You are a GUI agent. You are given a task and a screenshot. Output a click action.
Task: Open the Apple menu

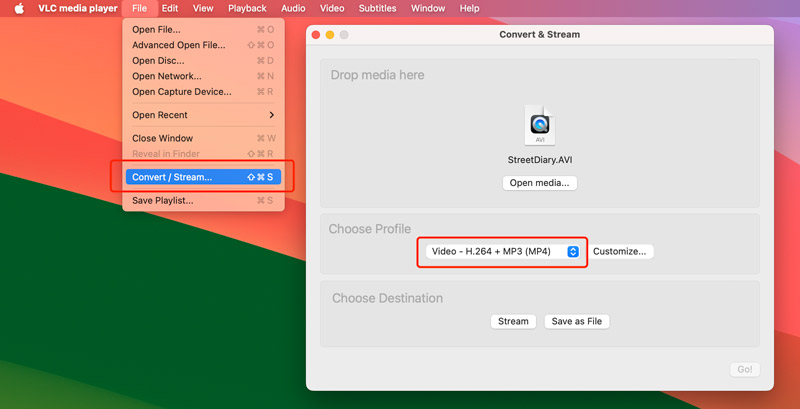pyautogui.click(x=19, y=9)
